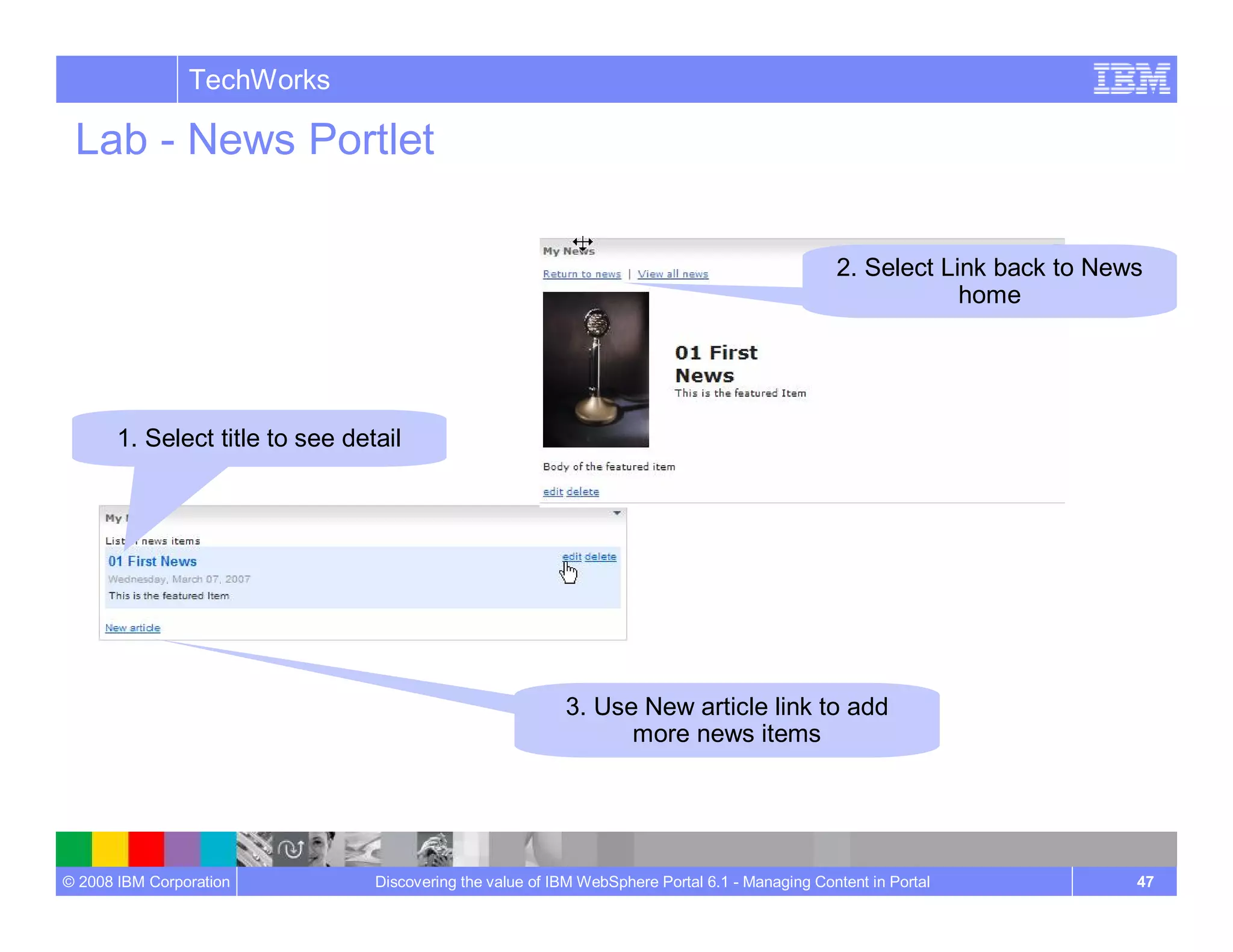Click the TechWorks header label
Viewport: 1233px width, 952px height.
[259, 79]
